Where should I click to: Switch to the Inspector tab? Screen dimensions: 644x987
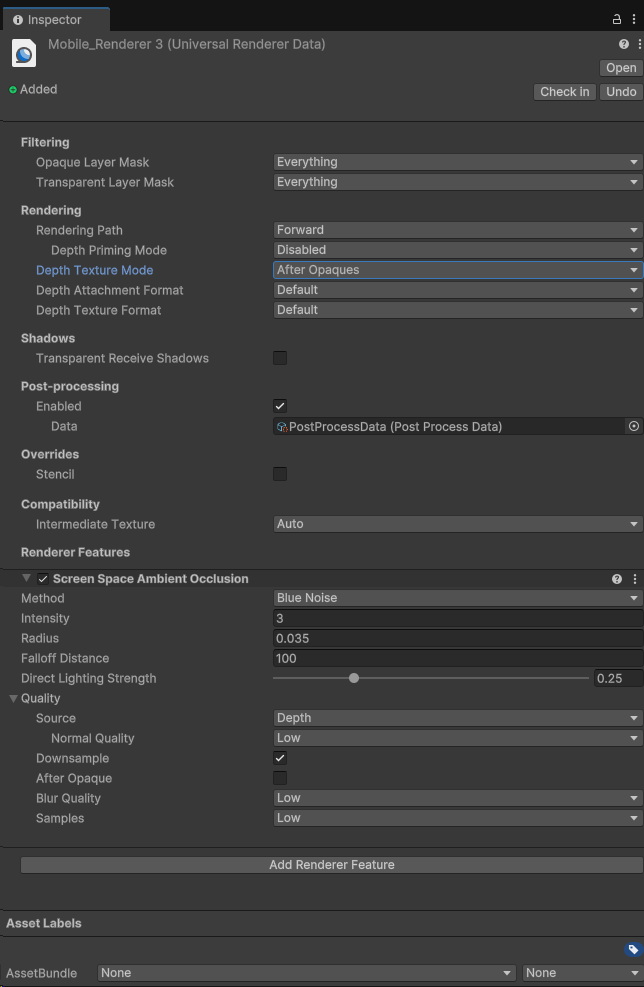click(x=56, y=18)
